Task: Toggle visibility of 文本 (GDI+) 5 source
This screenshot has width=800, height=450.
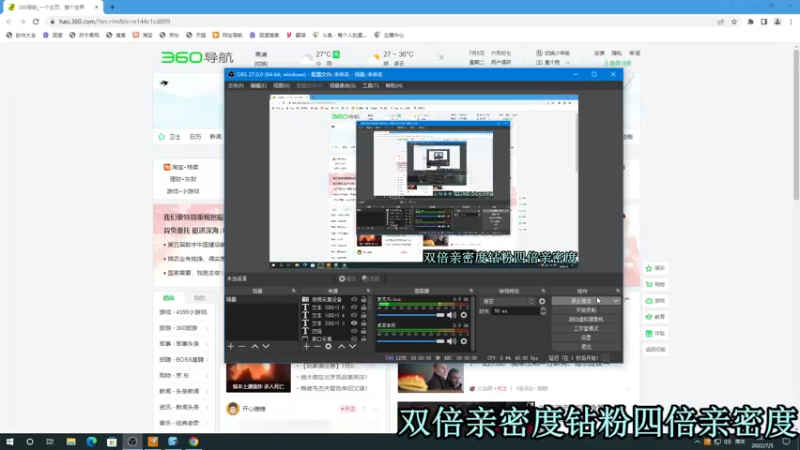Action: click(x=354, y=308)
